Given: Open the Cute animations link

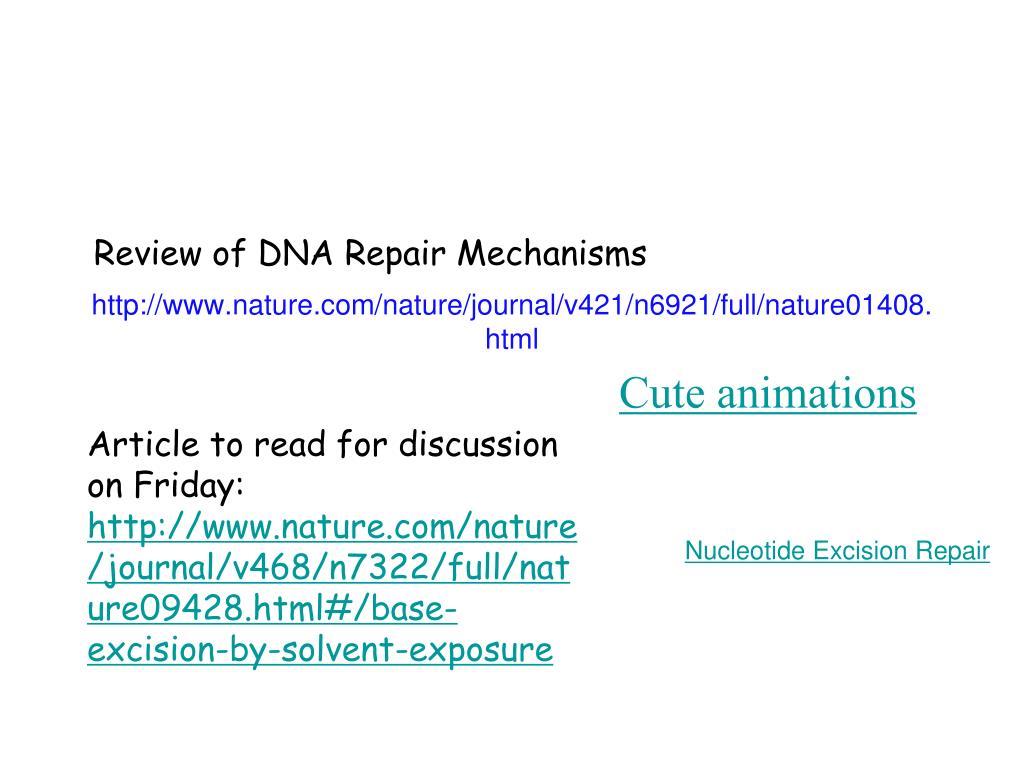Looking at the screenshot, I should (x=767, y=393).
